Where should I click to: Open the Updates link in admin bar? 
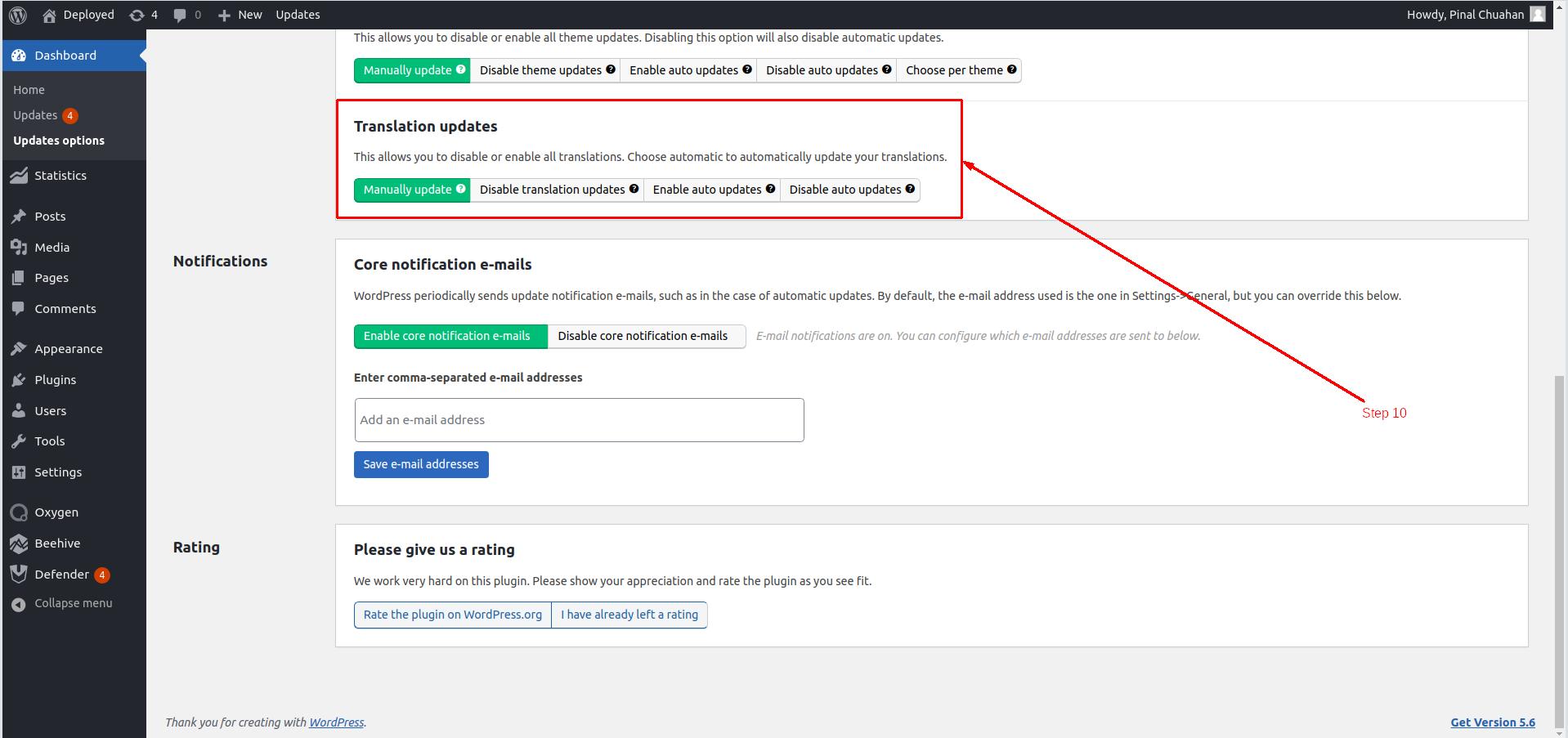298,15
